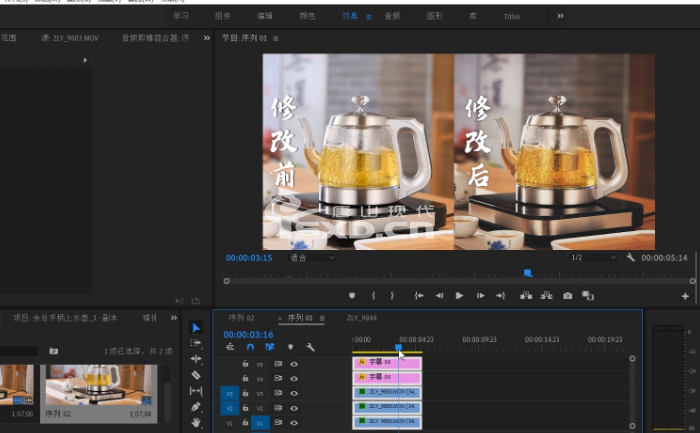The width and height of the screenshot is (700, 433).
Task: Open the 1/2 playback resolution dropdown
Action: [x=593, y=258]
